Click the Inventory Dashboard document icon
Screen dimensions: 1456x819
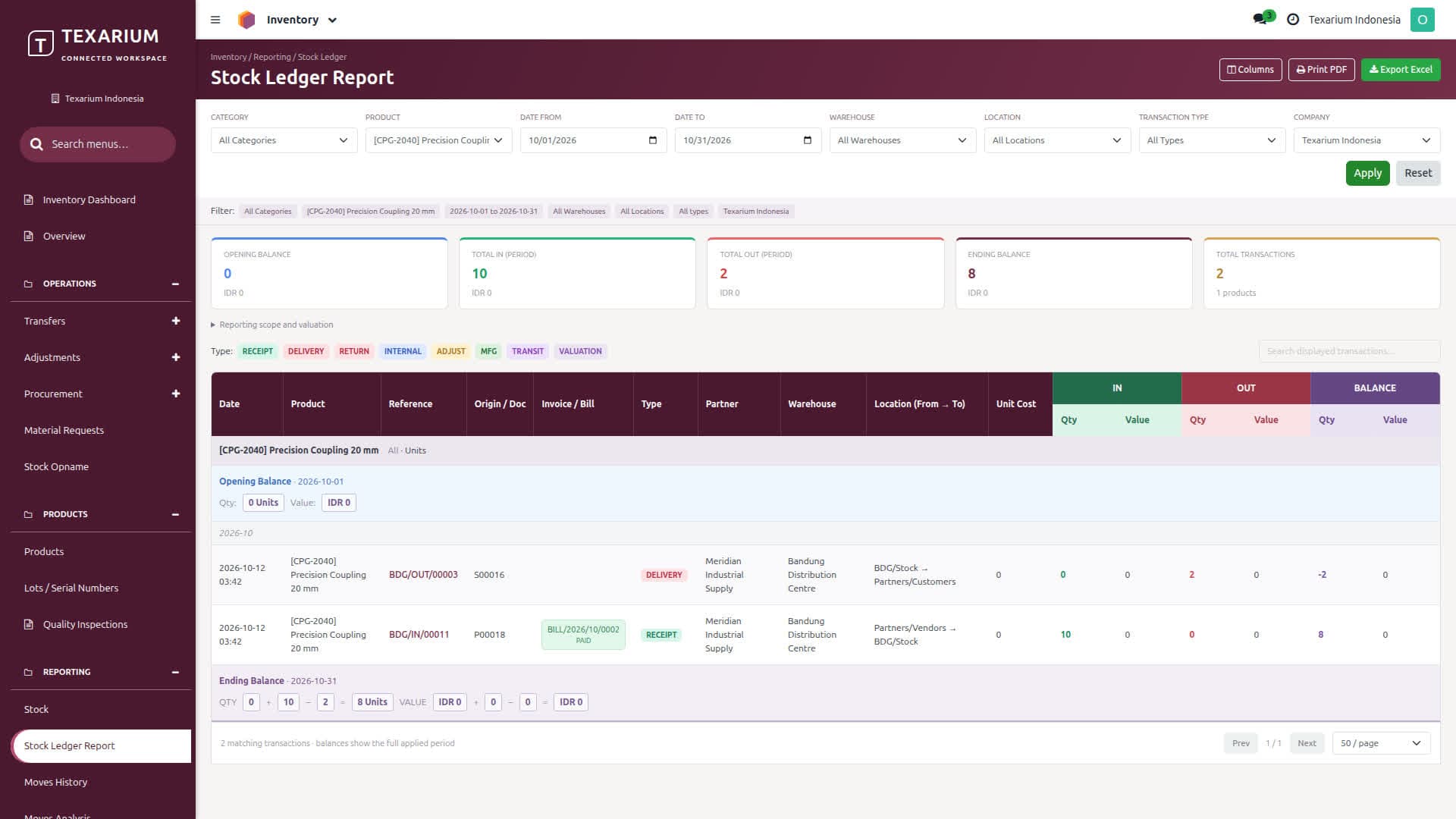click(x=29, y=199)
